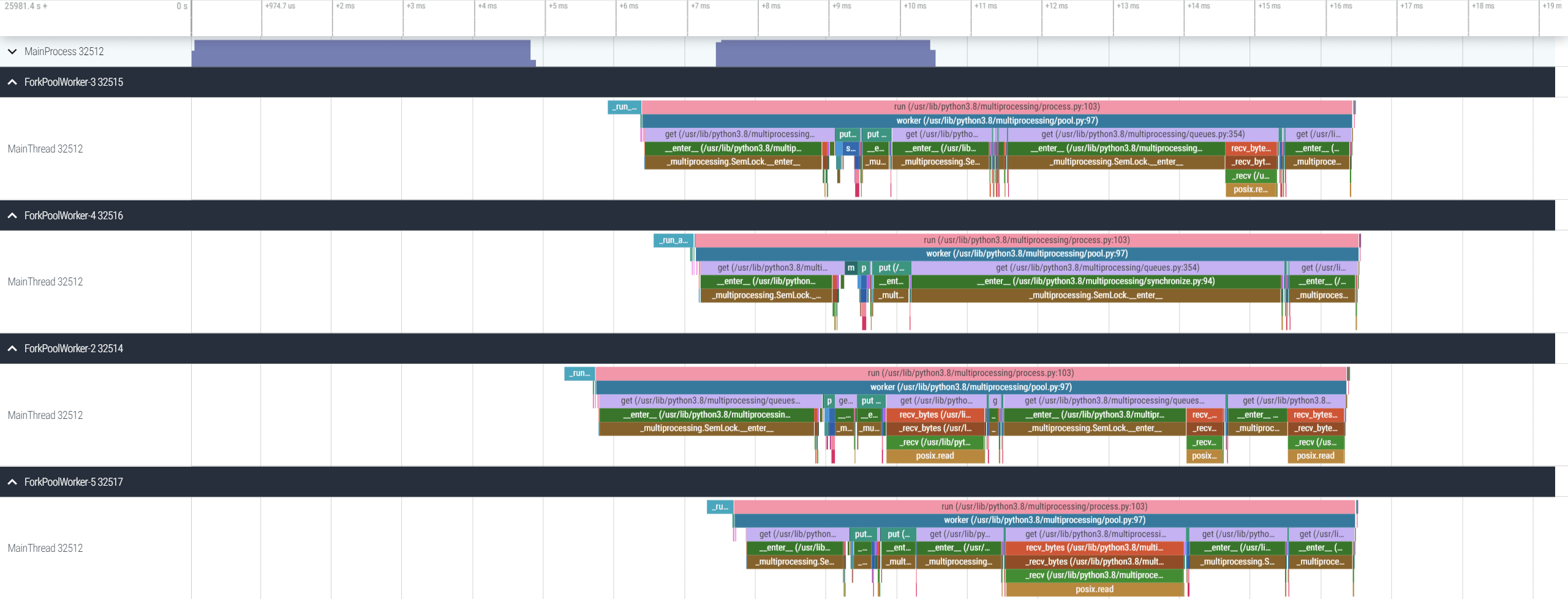Select the _run_a... slice in ForkPoolWorker-4

coord(673,240)
